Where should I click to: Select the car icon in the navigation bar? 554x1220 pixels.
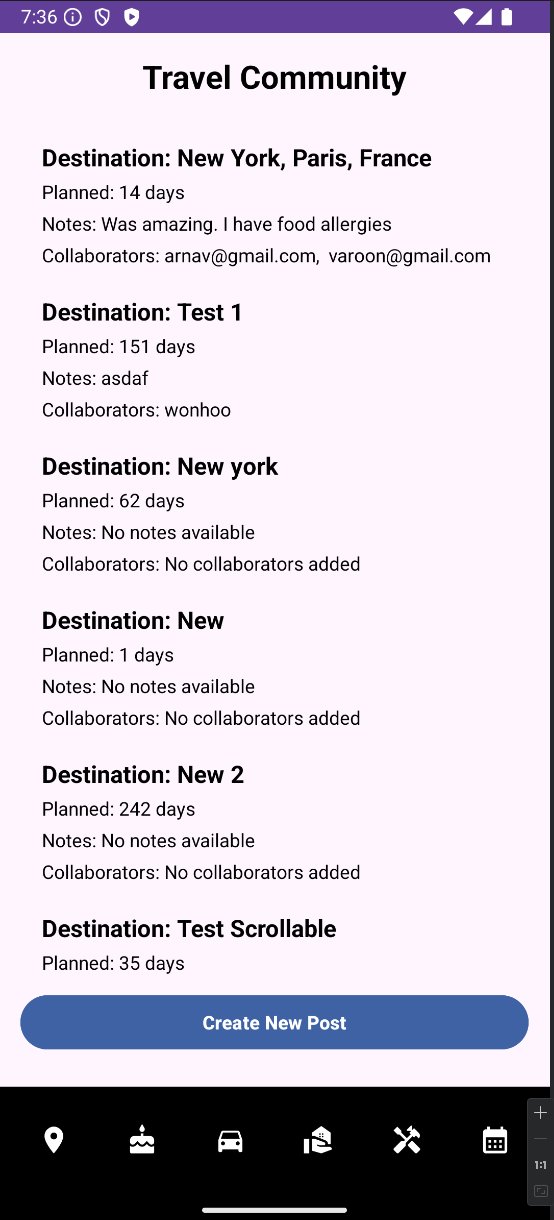point(230,1141)
